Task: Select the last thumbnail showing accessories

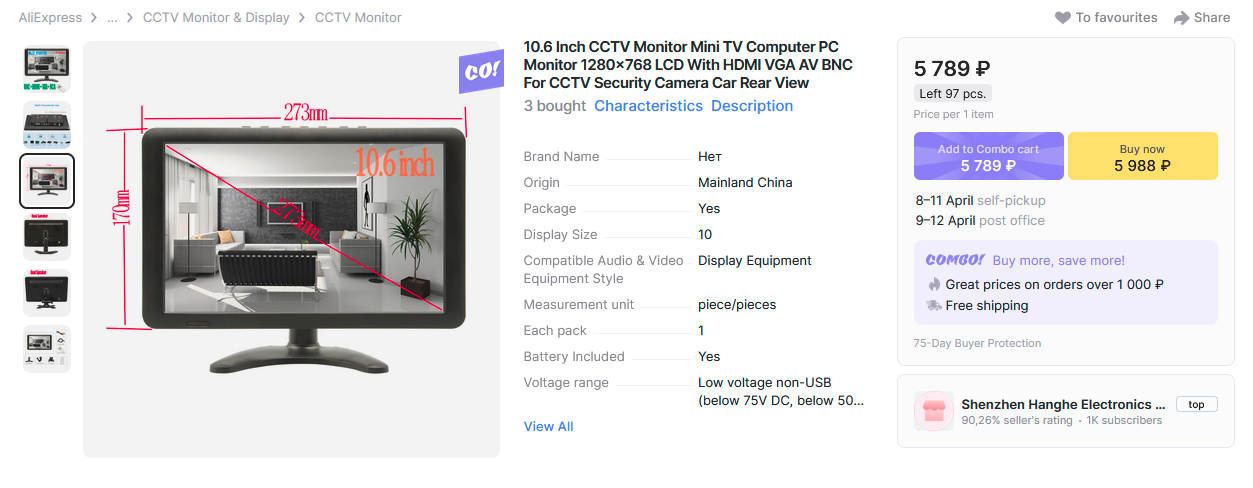Action: tap(47, 349)
